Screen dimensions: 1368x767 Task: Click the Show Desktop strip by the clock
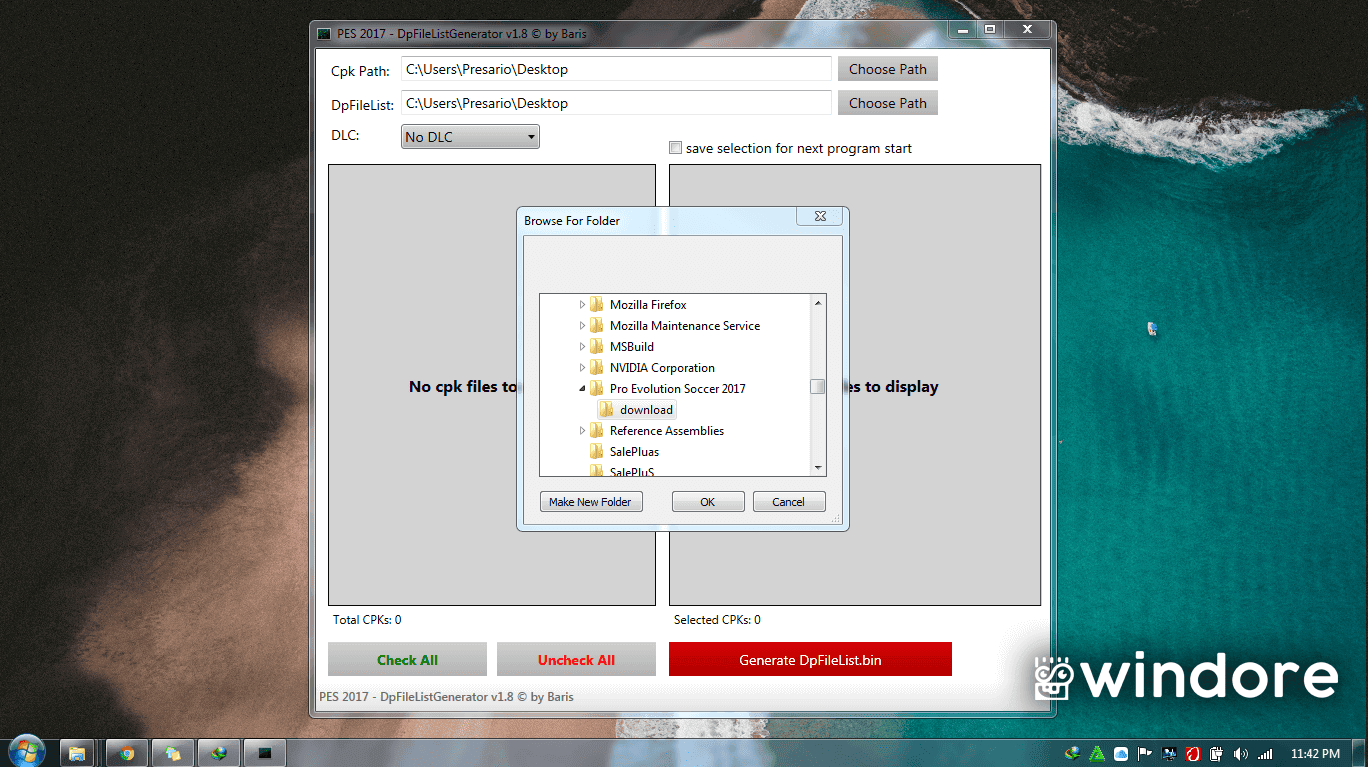[1360, 753]
